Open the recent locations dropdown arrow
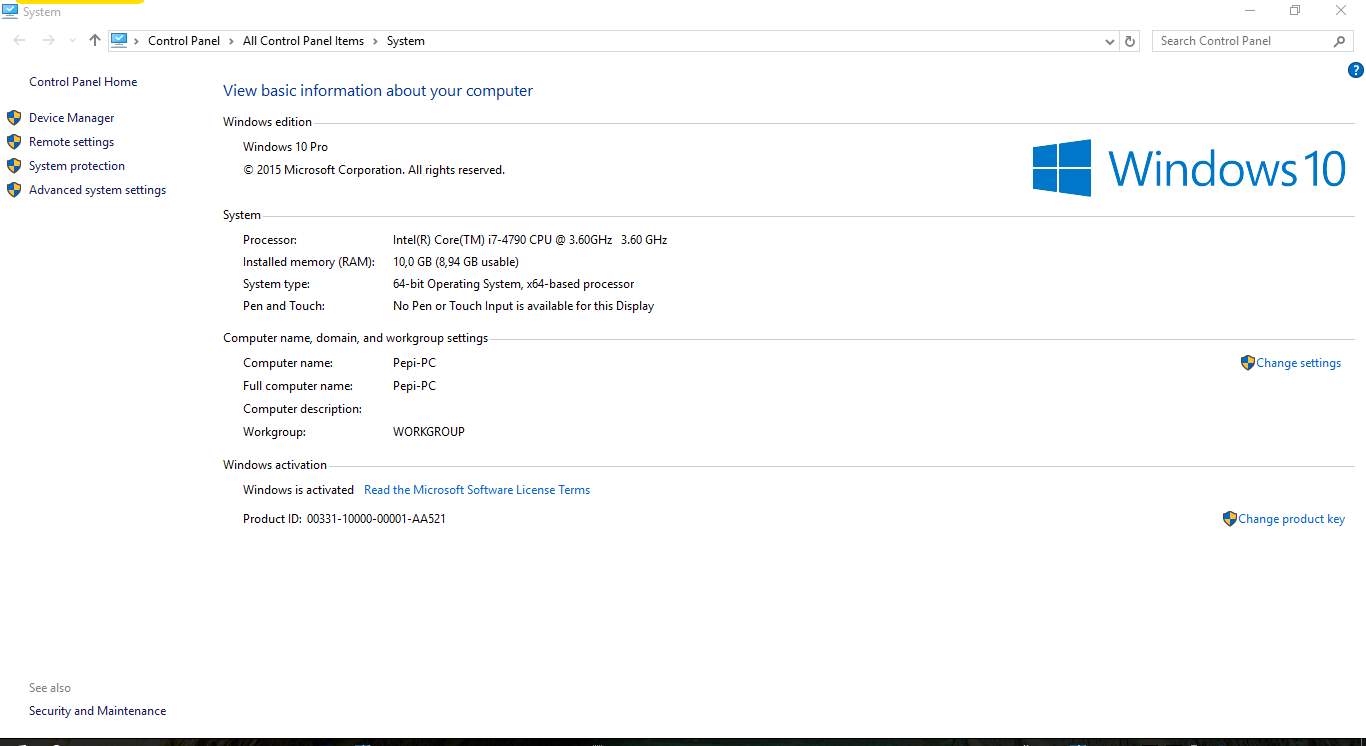Screen dimensions: 1366x746 [72, 41]
